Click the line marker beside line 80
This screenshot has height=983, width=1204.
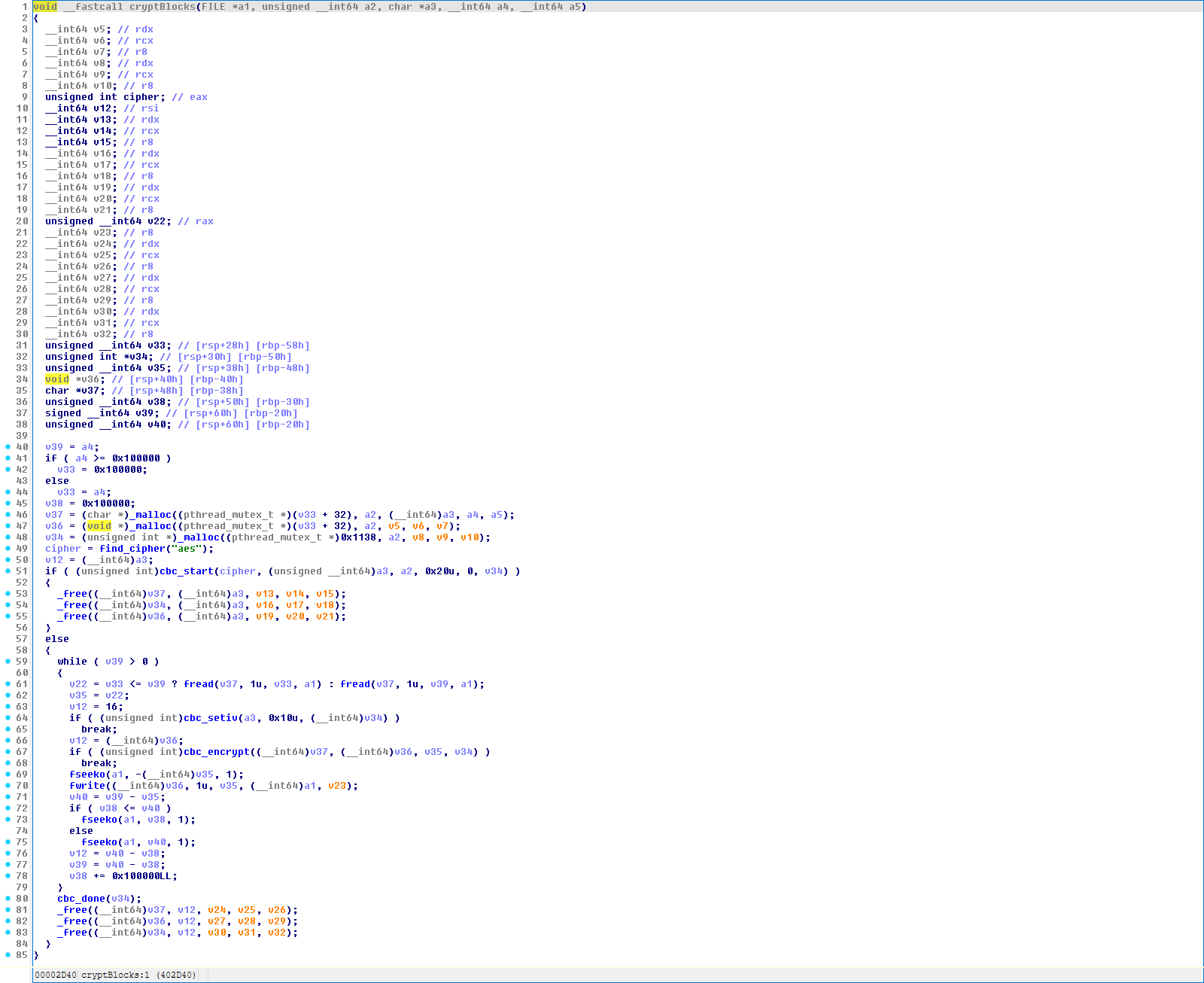coord(6,898)
